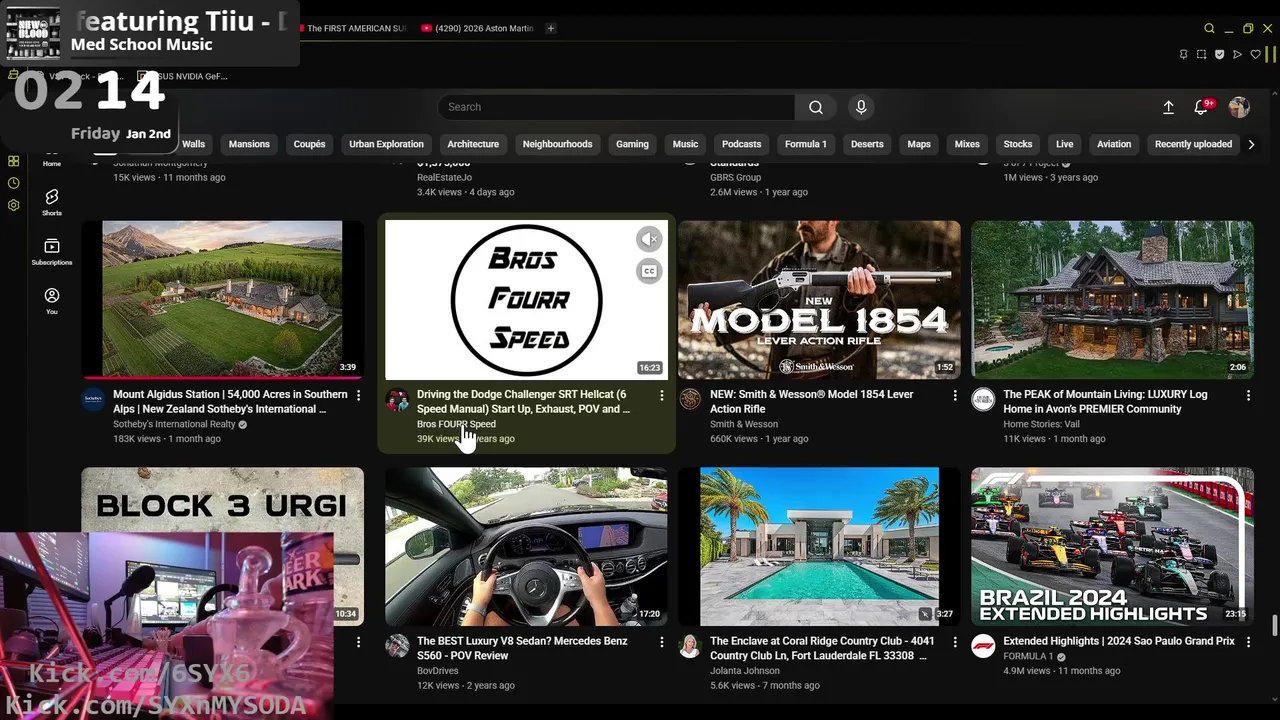This screenshot has width=1280, height=720.
Task: Click the browser pin icon in toolbar
Action: pos(1184,54)
